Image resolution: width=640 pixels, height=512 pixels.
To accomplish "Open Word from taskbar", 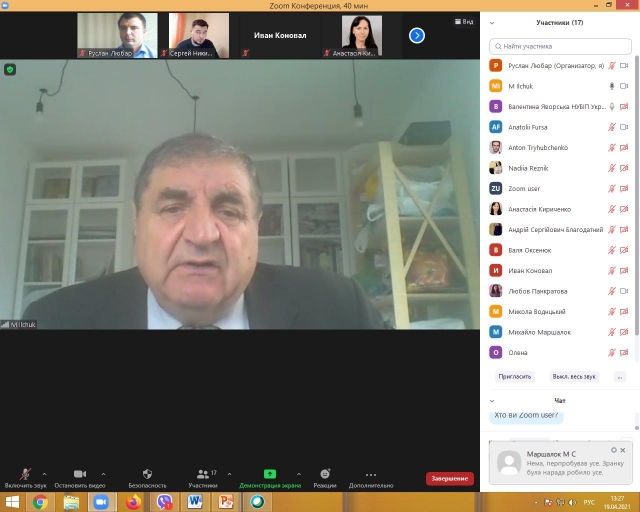I will coord(195,502).
